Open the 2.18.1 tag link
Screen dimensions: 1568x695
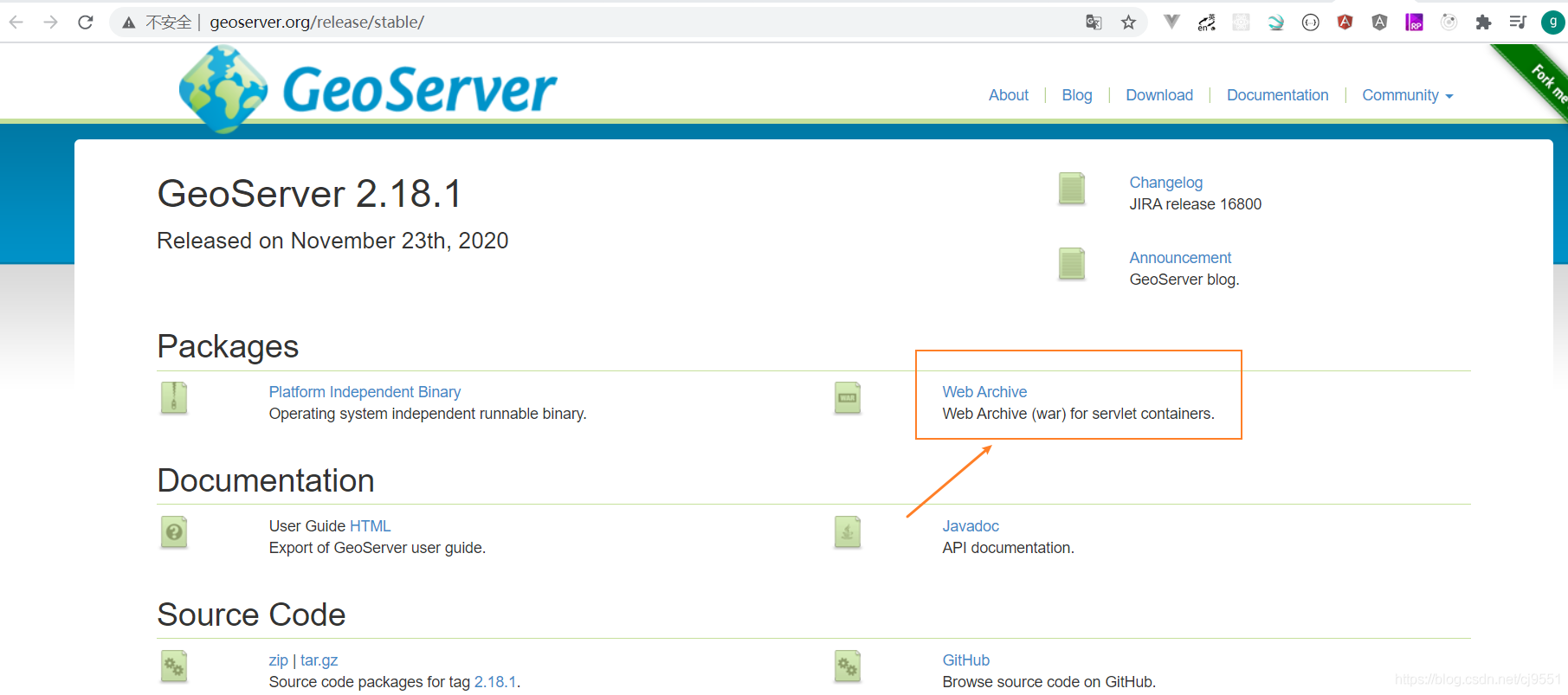click(495, 682)
